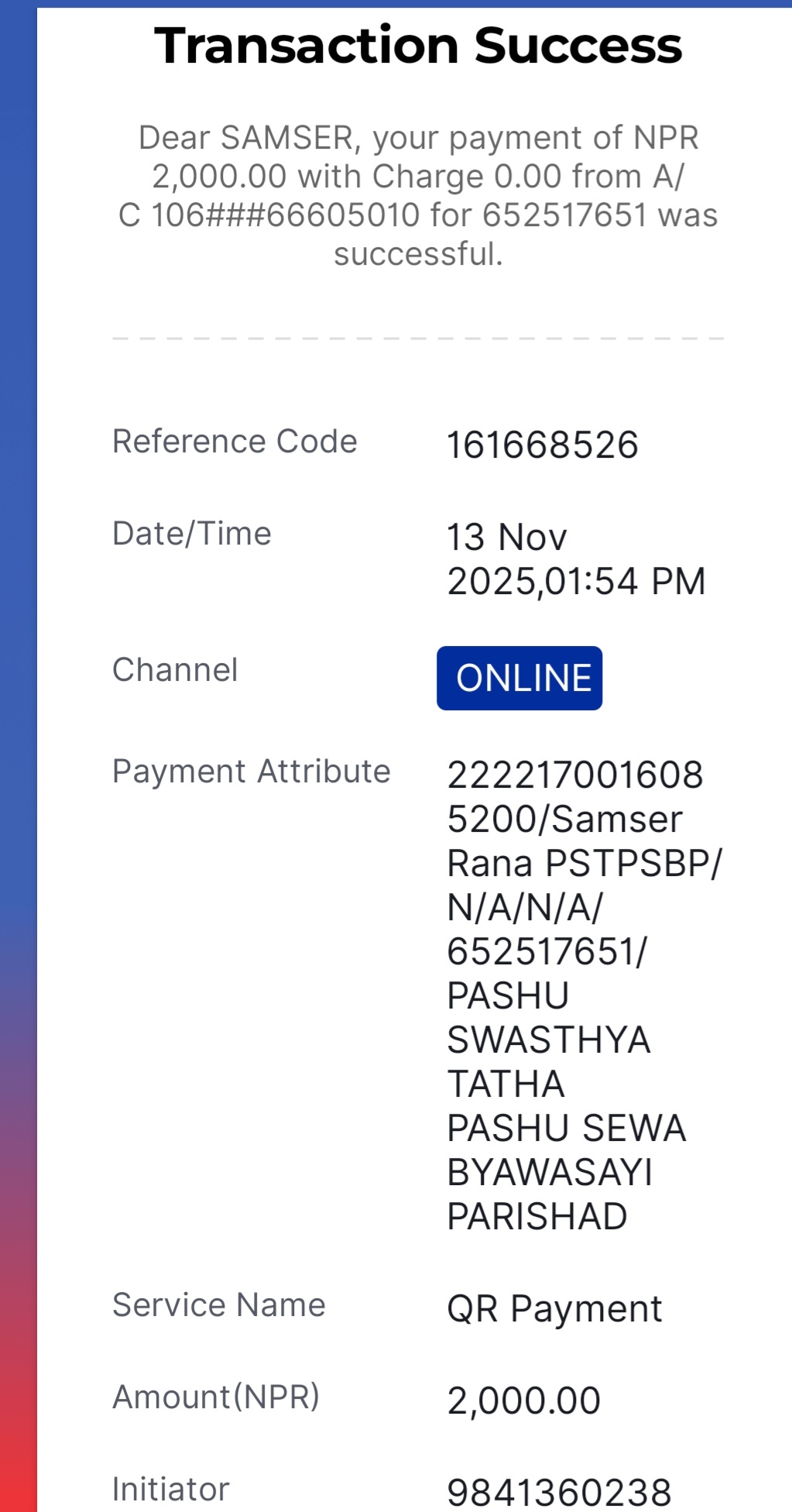Tap the Samser Rana PSTPSBP text
The height and width of the screenshot is (1512, 792).
click(585, 842)
